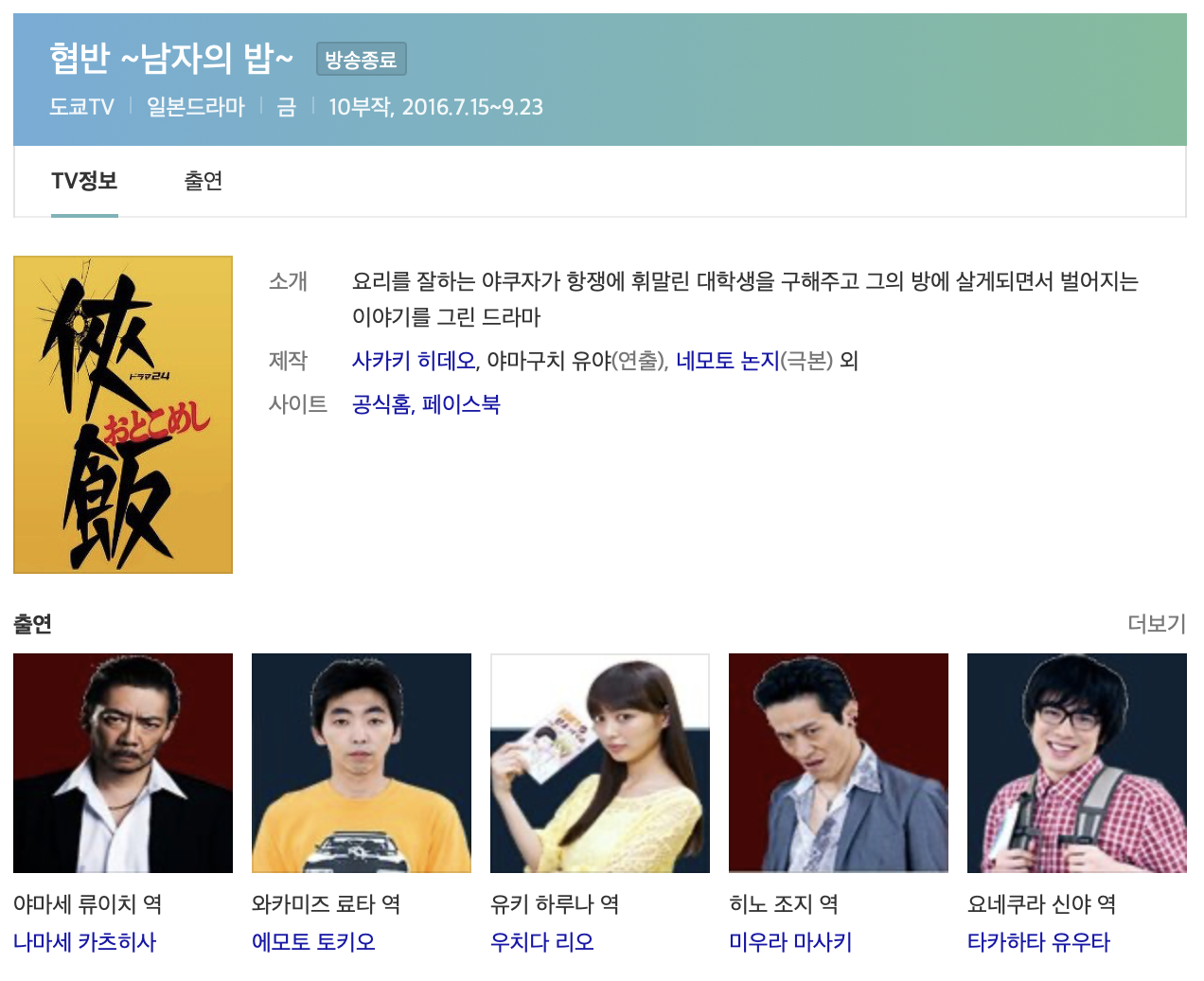Screen dimensions: 1204x981
Task: Open actor 타카하타 유우타 profile link
Action: click(1039, 942)
